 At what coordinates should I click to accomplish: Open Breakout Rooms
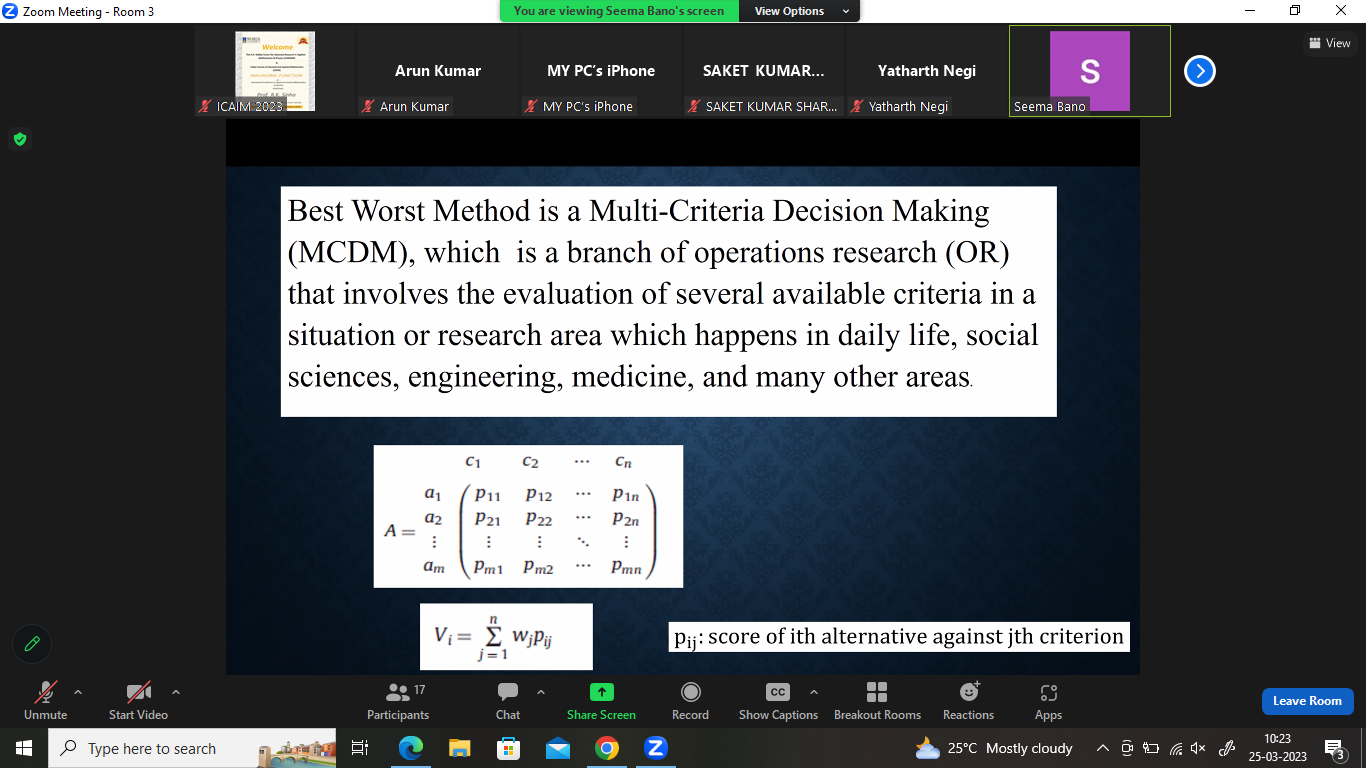[x=877, y=700]
